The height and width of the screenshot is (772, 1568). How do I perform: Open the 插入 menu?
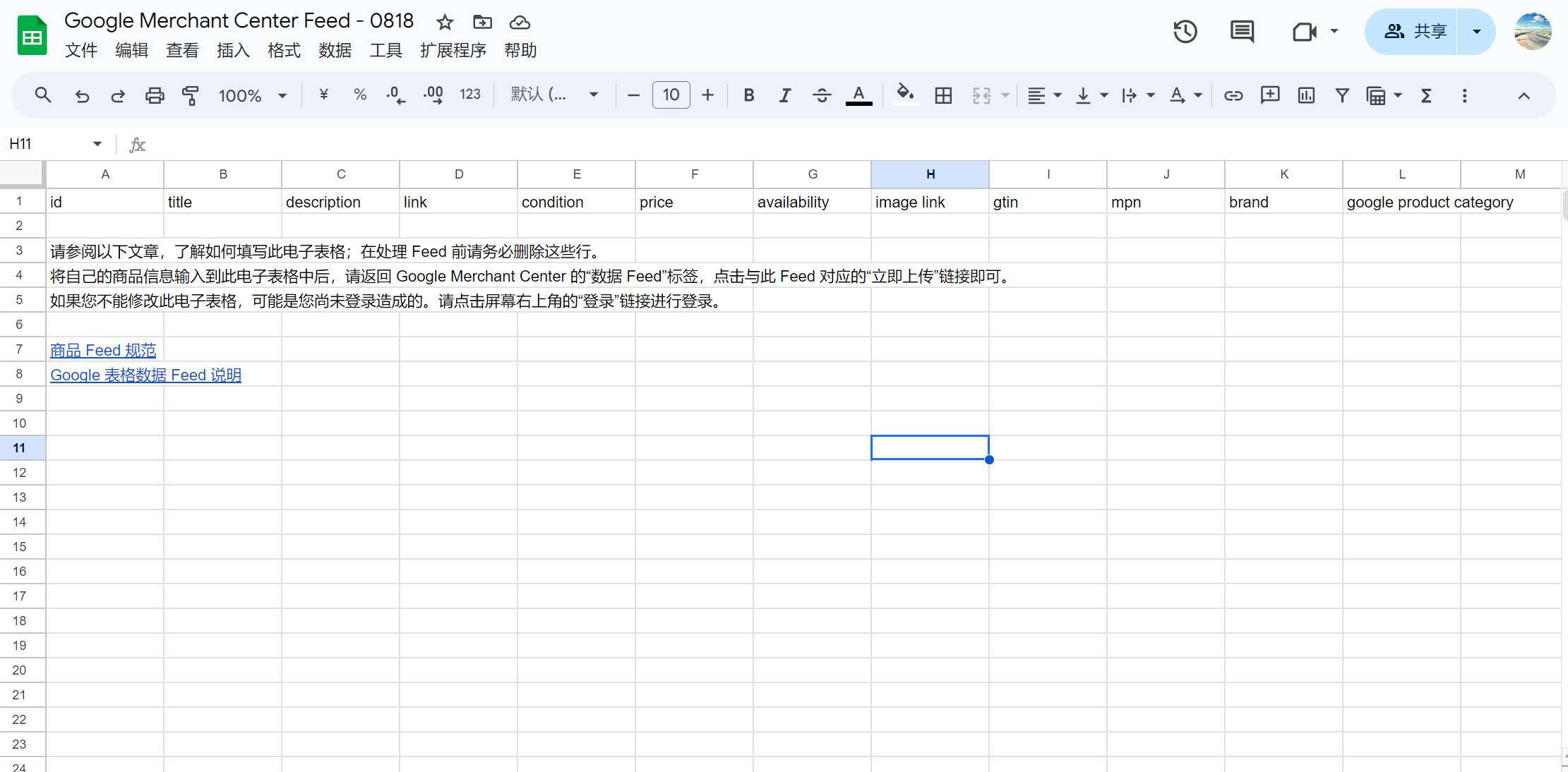(234, 50)
